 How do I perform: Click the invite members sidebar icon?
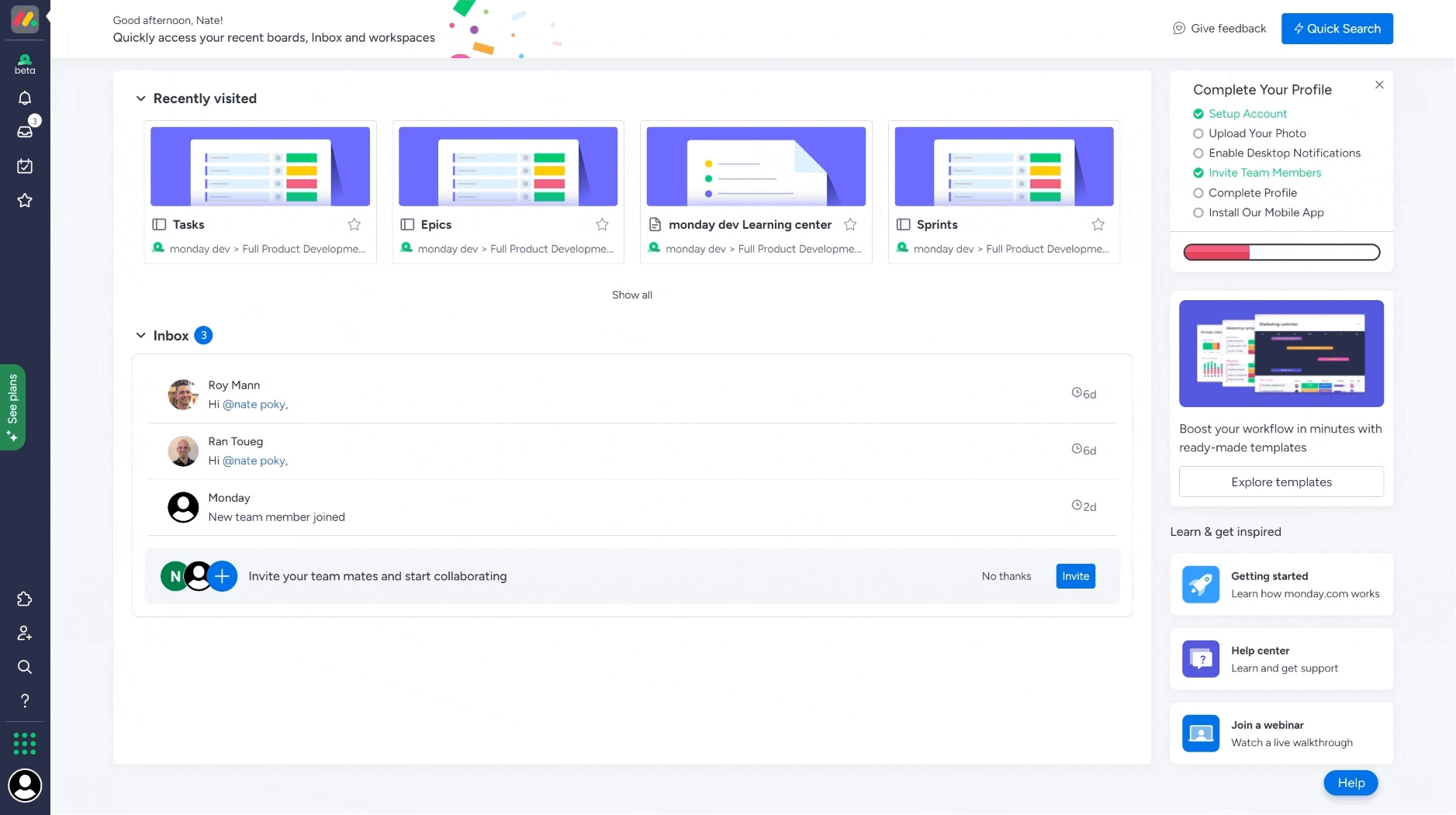pyautogui.click(x=24, y=633)
